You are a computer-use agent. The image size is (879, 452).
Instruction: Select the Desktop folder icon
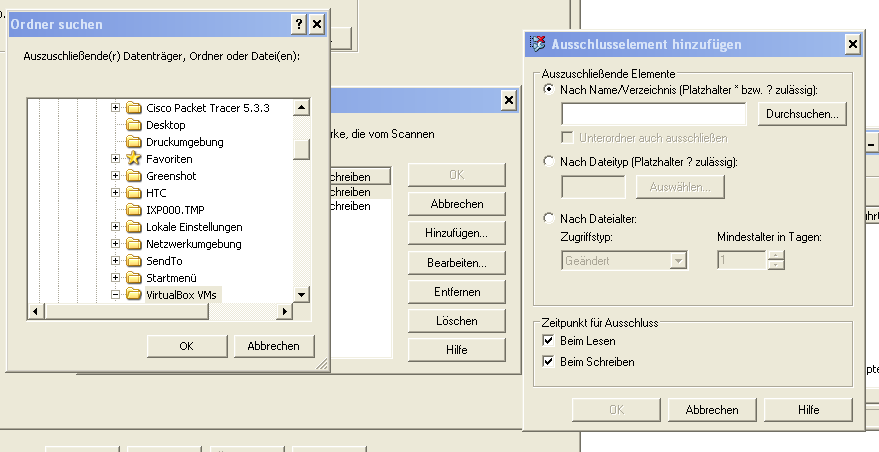tap(133, 125)
